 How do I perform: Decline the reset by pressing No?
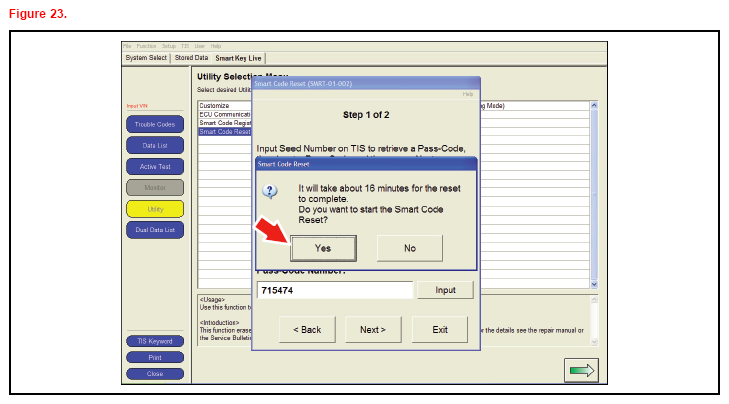point(409,247)
